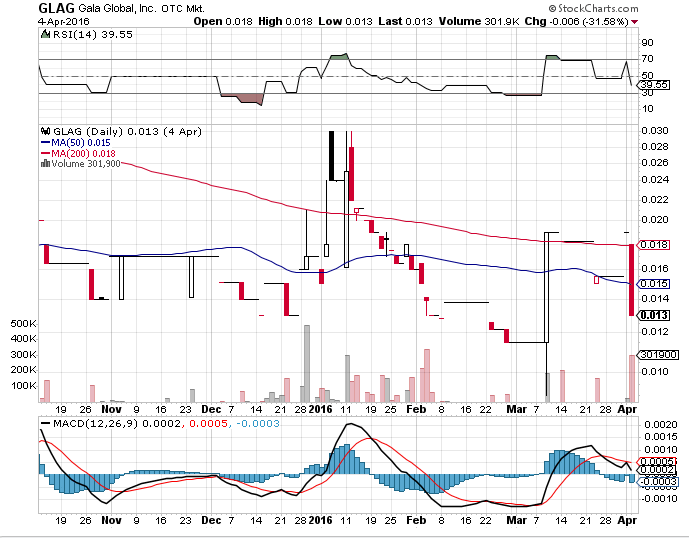Viewport: 689px width, 538px height.
Task: Click the MA(50) 0.015 legend text
Action: point(81,142)
